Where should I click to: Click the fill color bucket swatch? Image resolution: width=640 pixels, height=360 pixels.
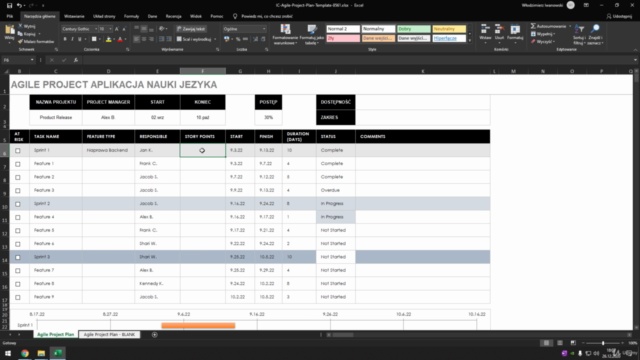[108, 39]
